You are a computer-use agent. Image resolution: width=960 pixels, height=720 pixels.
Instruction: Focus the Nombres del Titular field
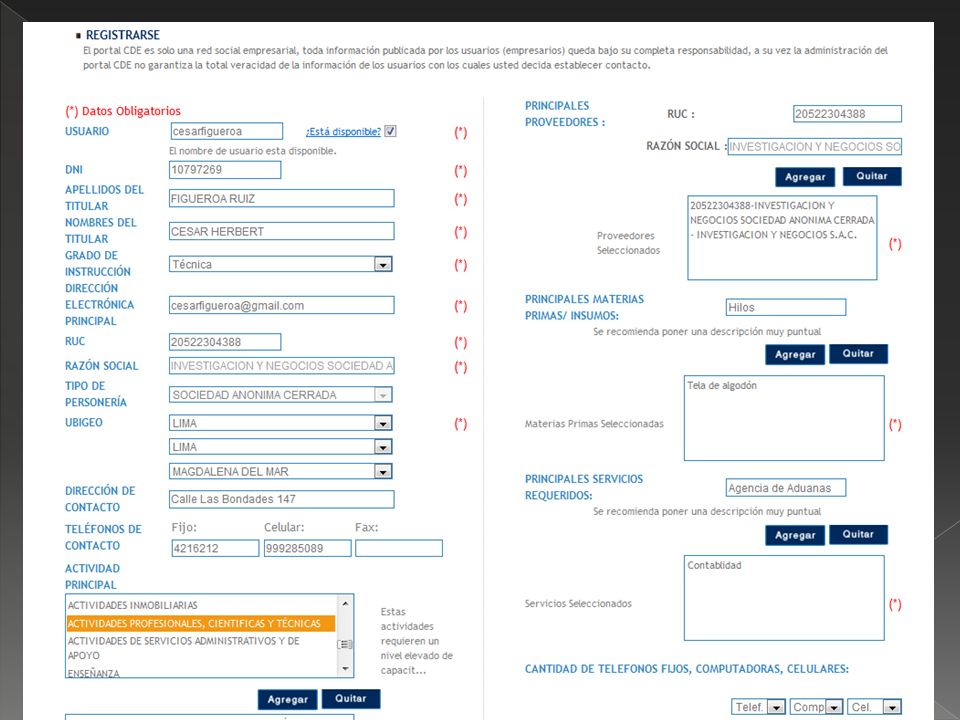tap(282, 231)
